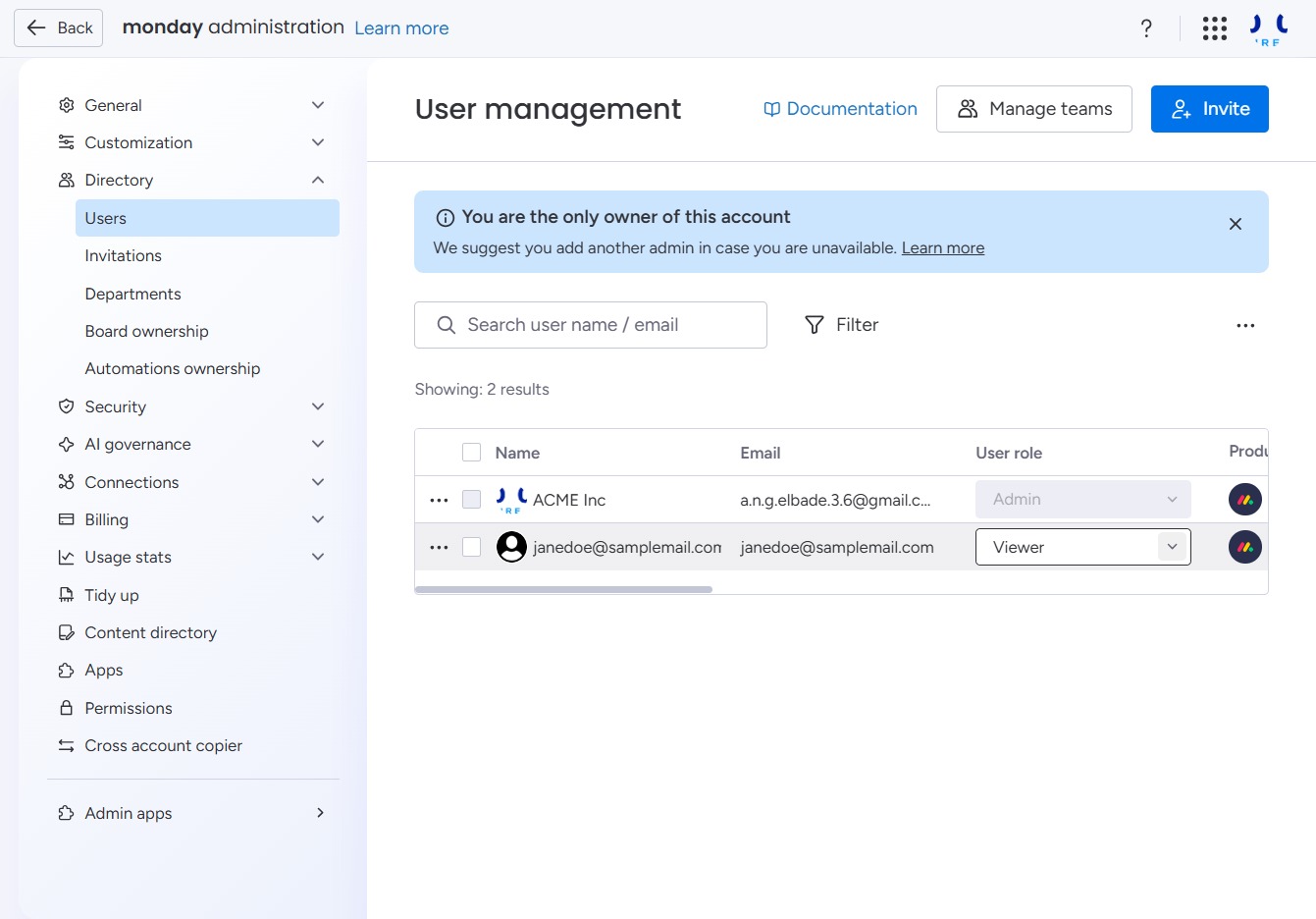Open Admin apps submenu arrow
The image size is (1316, 919).
pyautogui.click(x=320, y=813)
